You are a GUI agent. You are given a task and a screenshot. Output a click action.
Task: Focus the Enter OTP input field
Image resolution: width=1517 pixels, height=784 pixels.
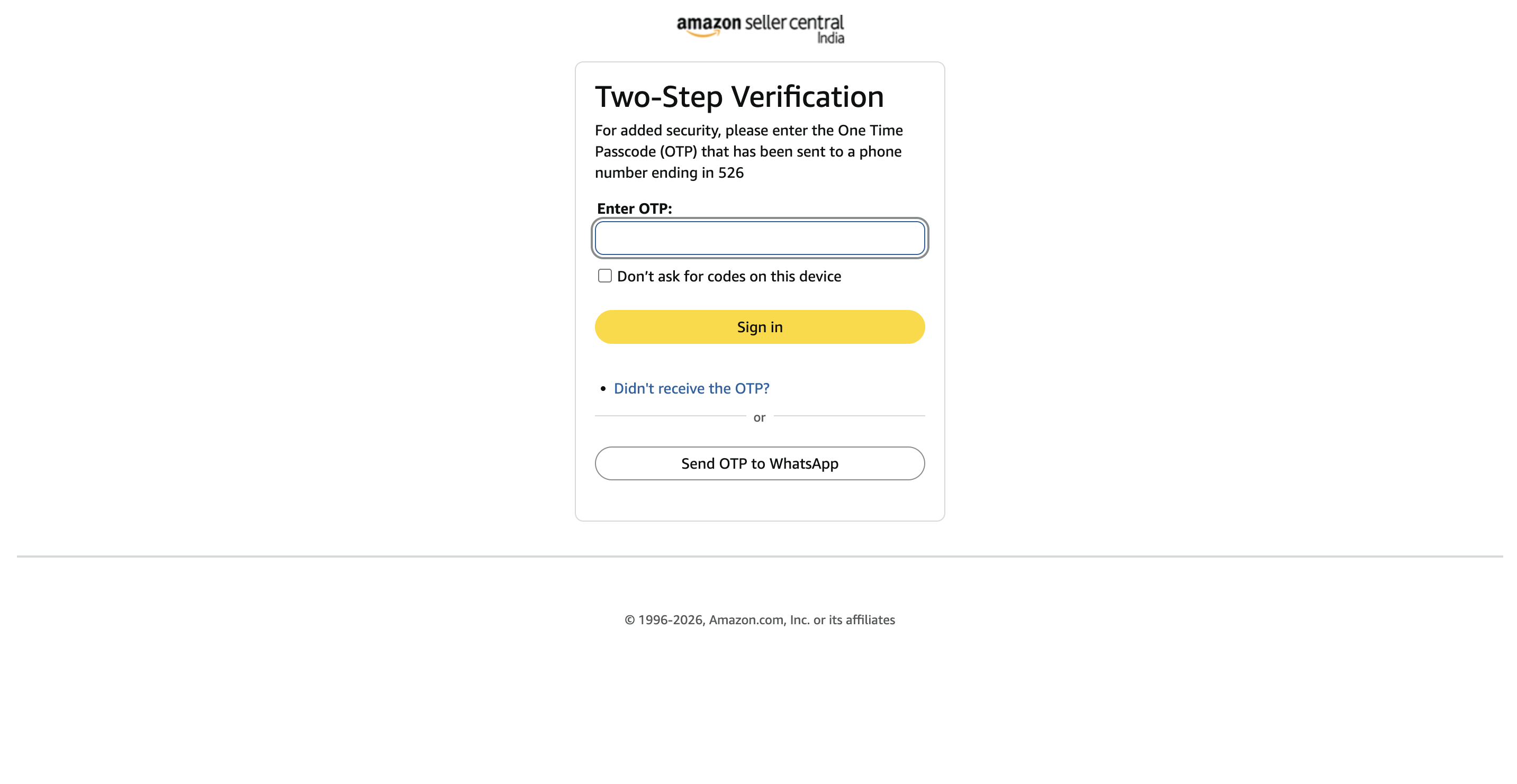[x=760, y=238]
